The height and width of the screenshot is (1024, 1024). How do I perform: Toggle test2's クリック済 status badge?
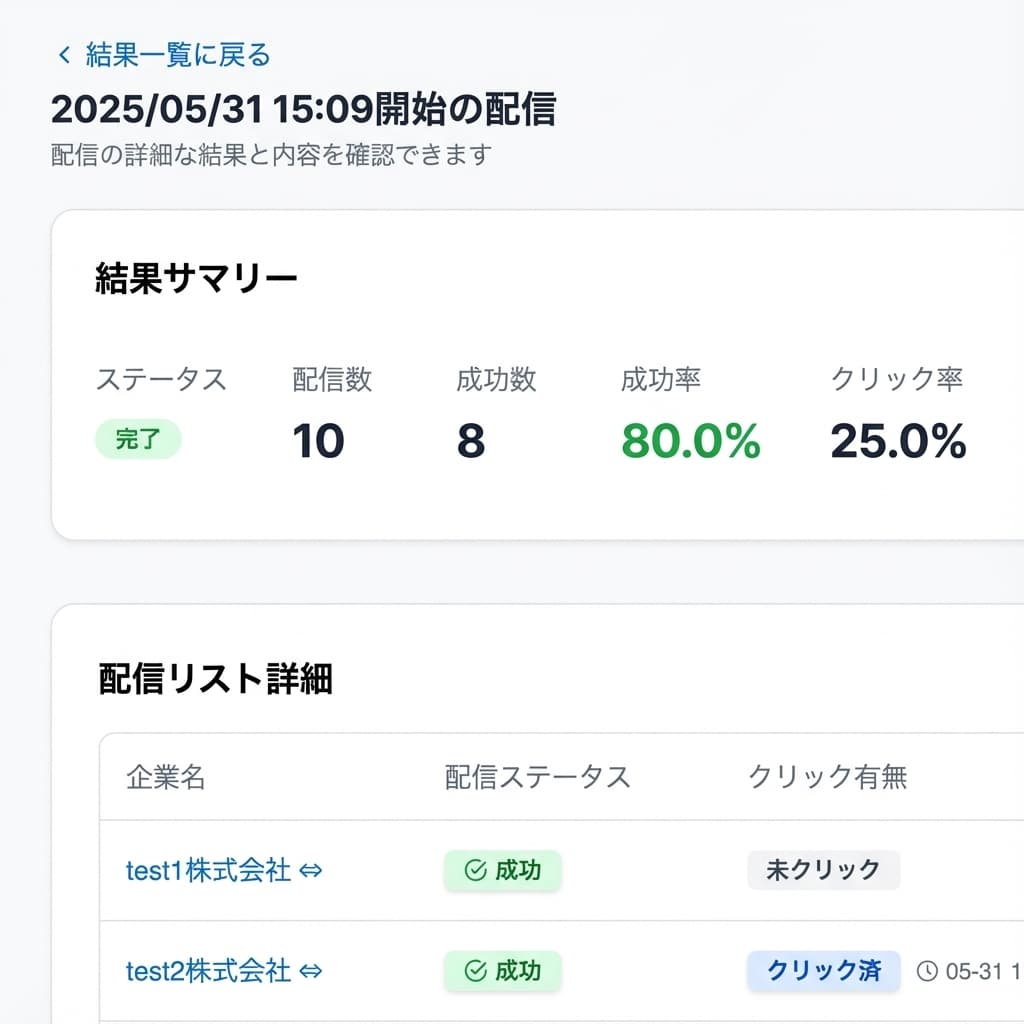822,970
